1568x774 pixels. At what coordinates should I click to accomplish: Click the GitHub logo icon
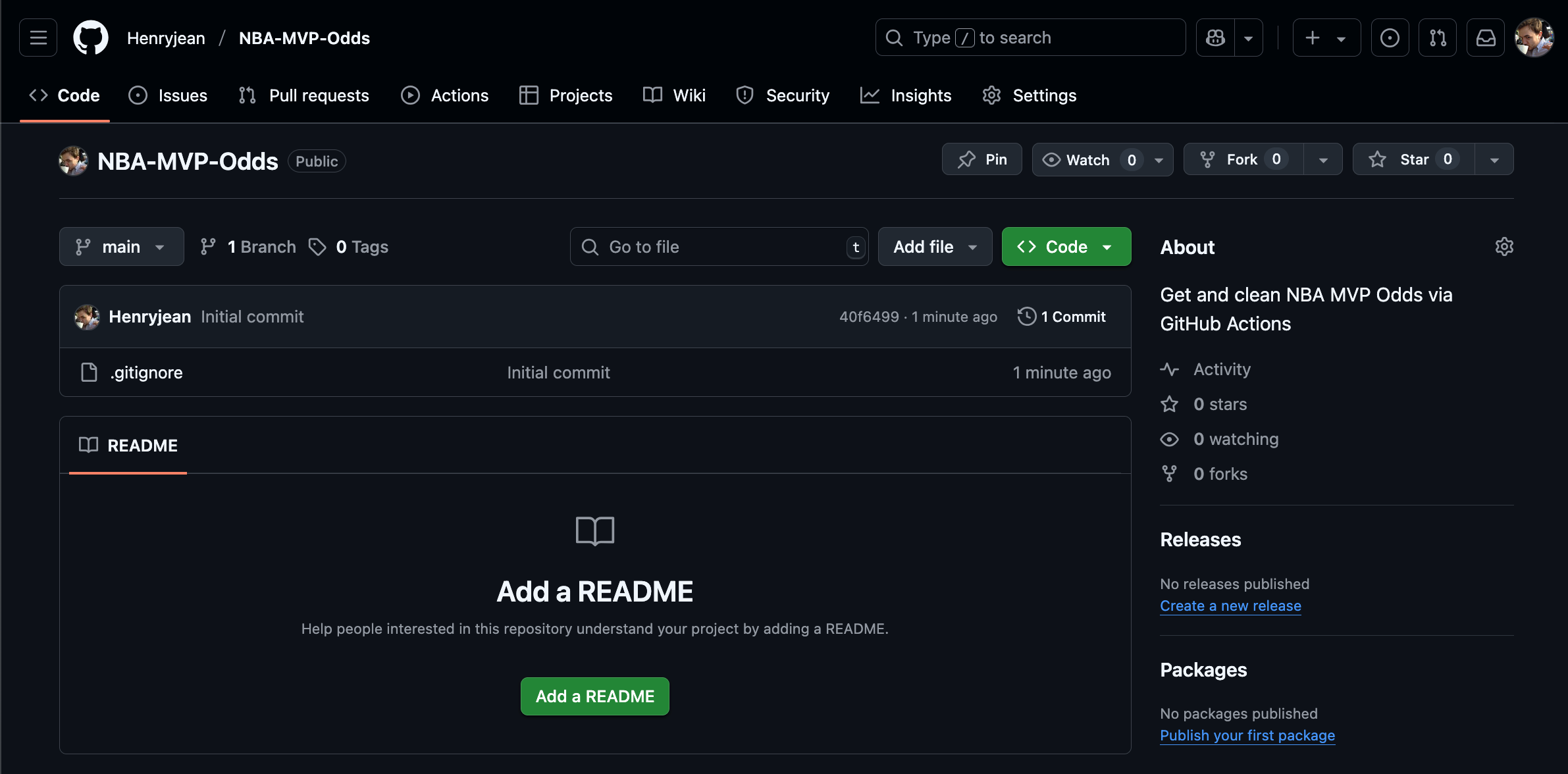(91, 38)
